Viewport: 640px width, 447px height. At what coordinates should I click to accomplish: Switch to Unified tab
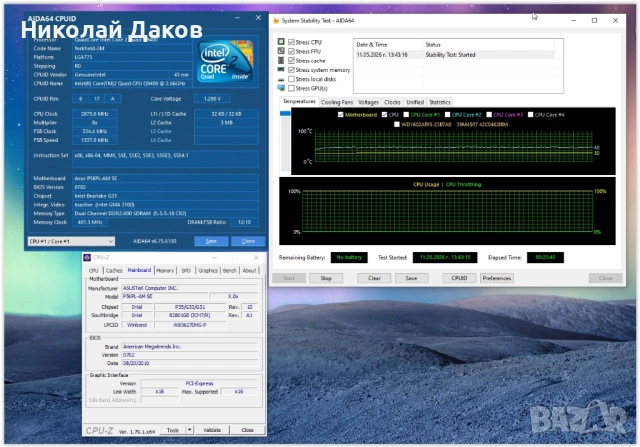pos(415,102)
